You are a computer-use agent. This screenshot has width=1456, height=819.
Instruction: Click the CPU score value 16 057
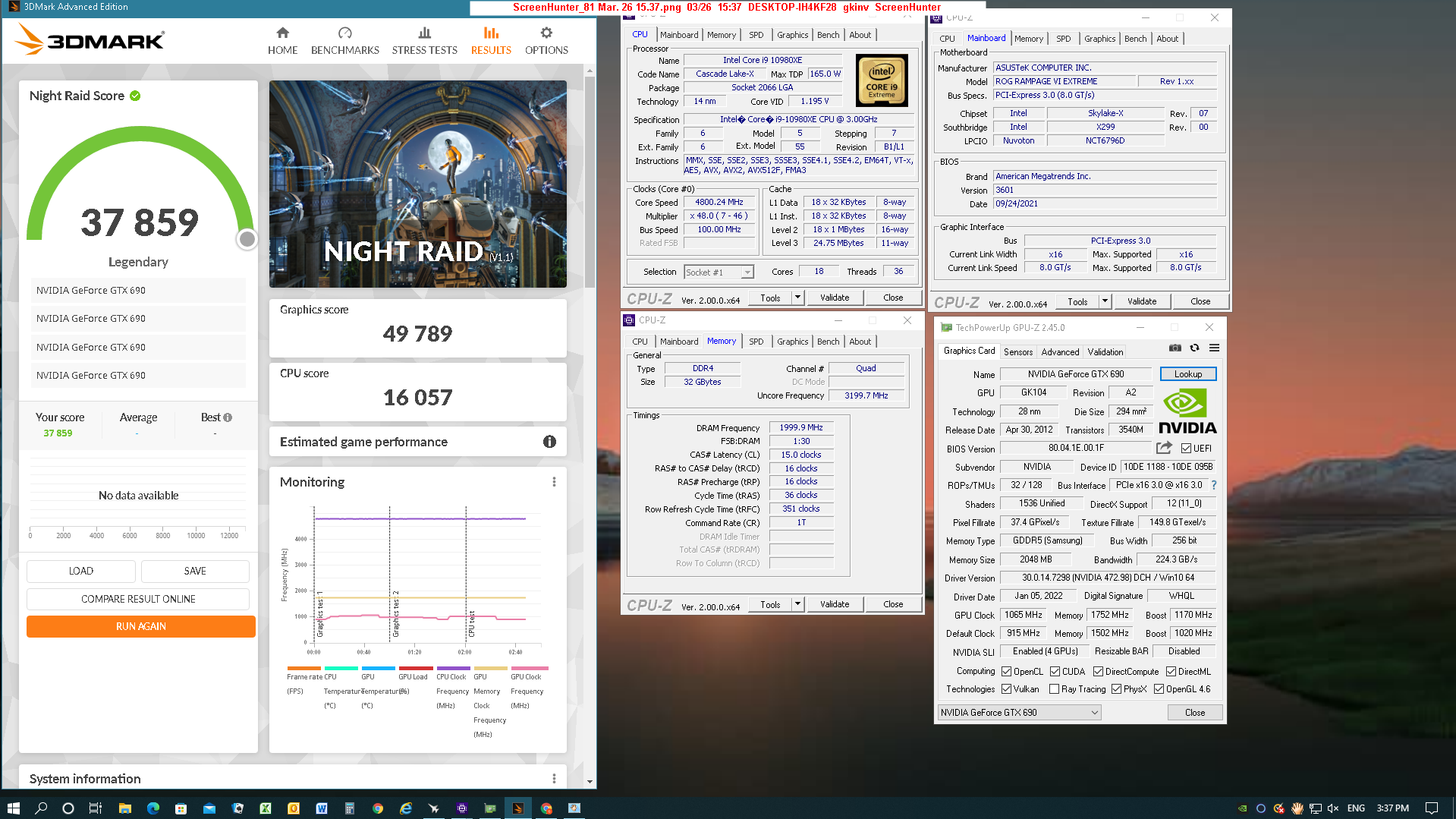pos(417,397)
